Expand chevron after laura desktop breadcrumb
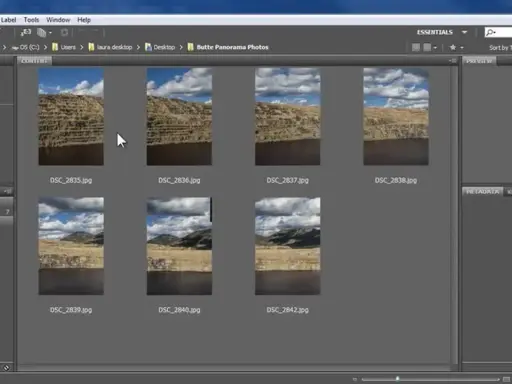 138,47
